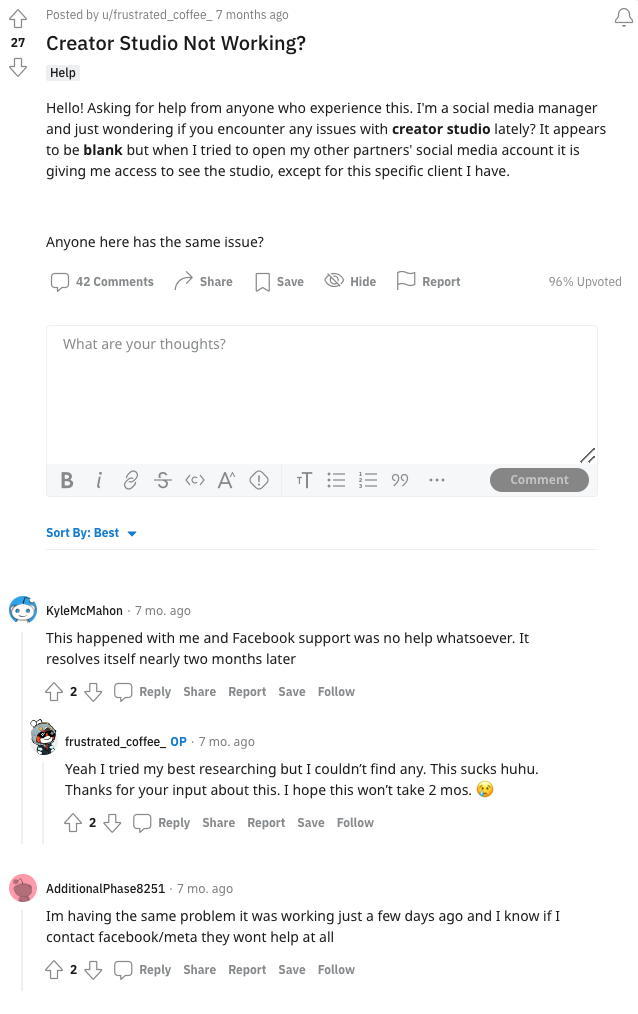Select the superscript formatting icon

pyautogui.click(x=227, y=480)
